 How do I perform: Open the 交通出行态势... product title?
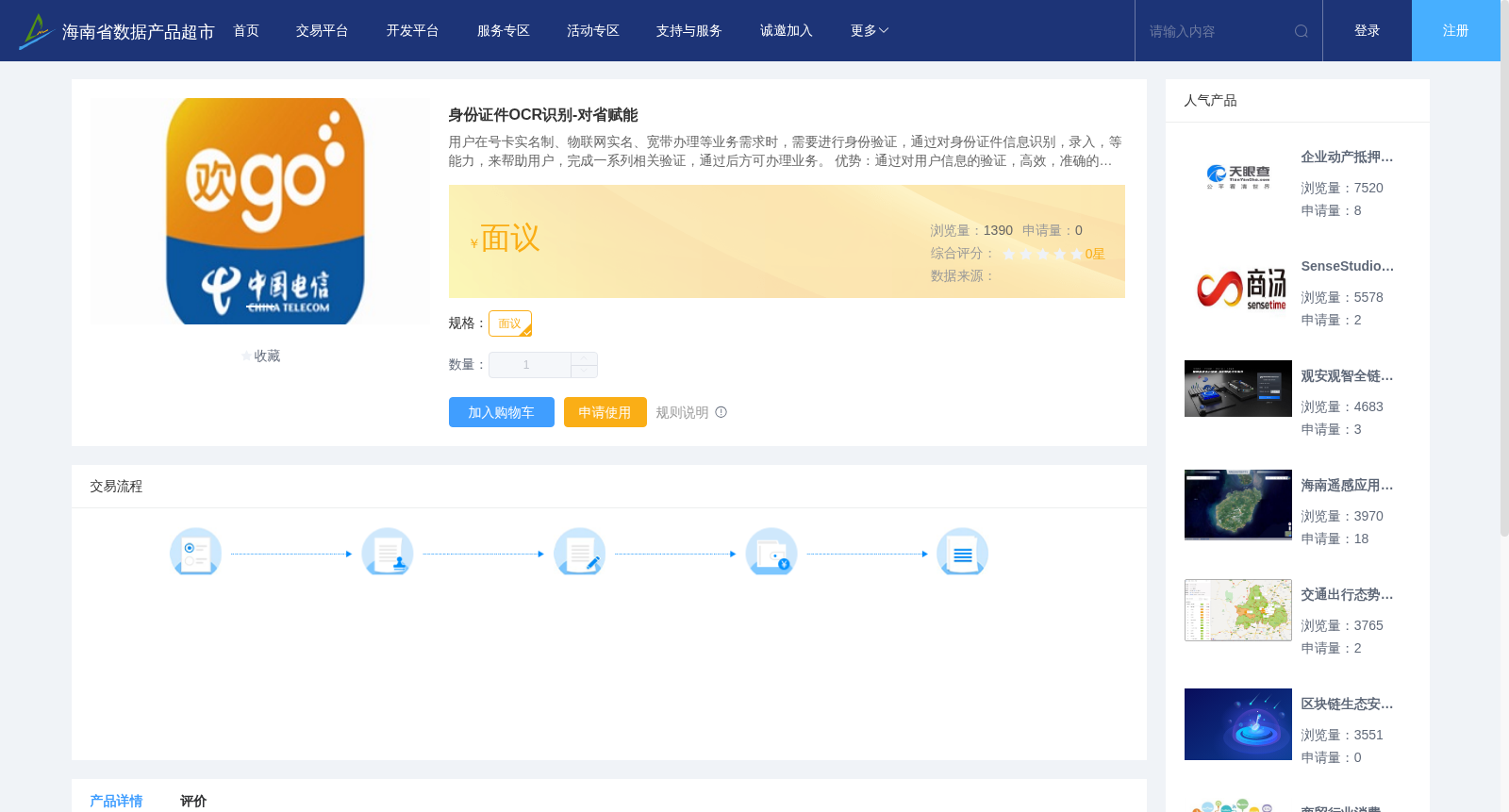1347,594
